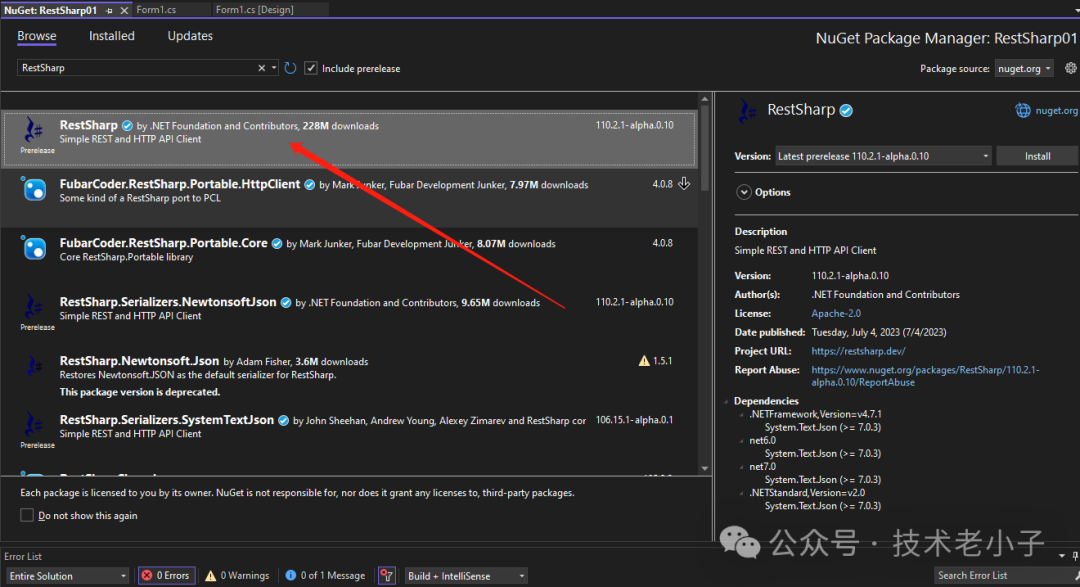Click download arrow next to HttpClient version 4.0.8
The image size is (1080, 587).
685,184
